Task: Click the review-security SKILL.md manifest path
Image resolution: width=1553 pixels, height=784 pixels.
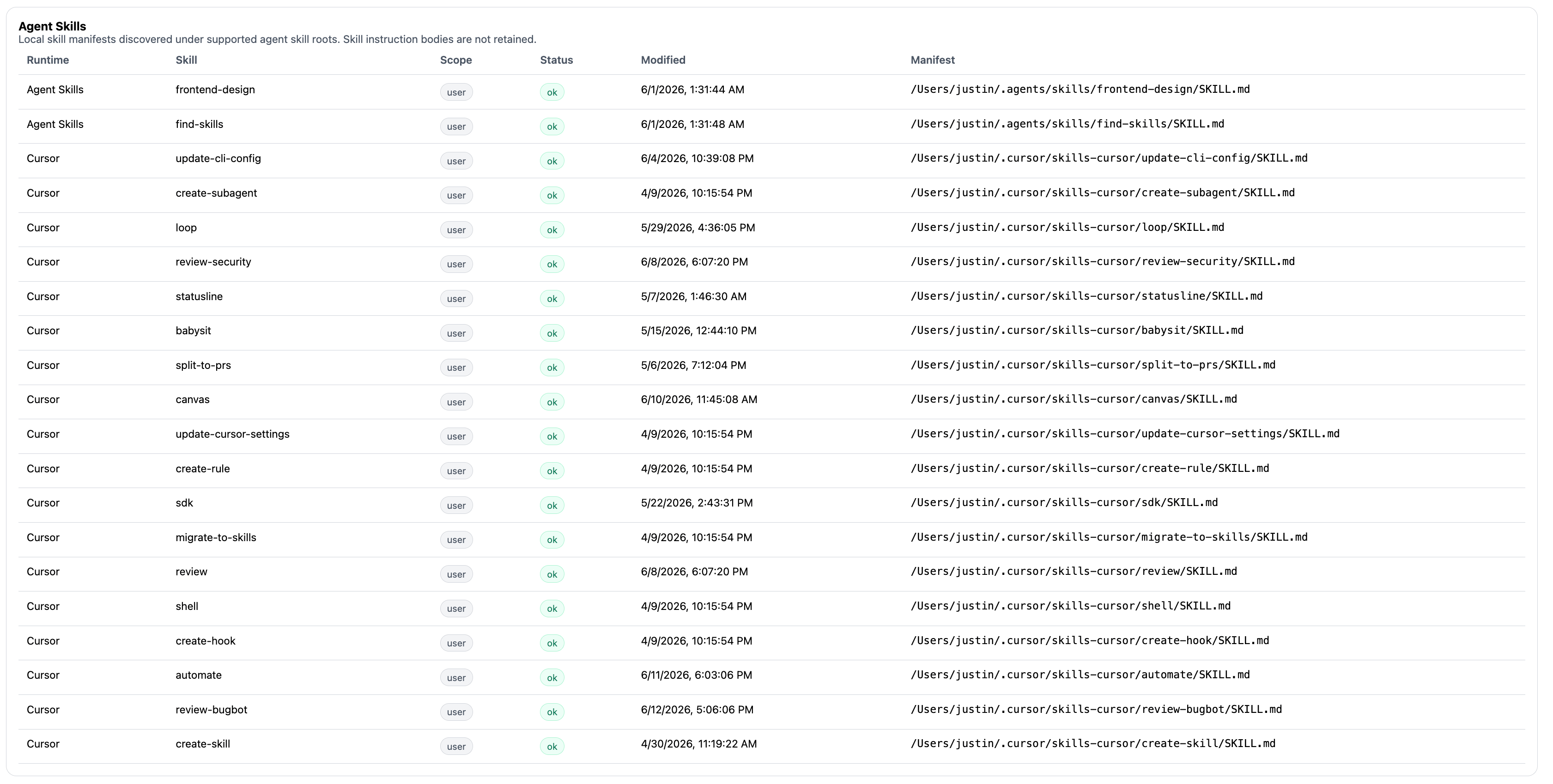Action: coord(1103,262)
